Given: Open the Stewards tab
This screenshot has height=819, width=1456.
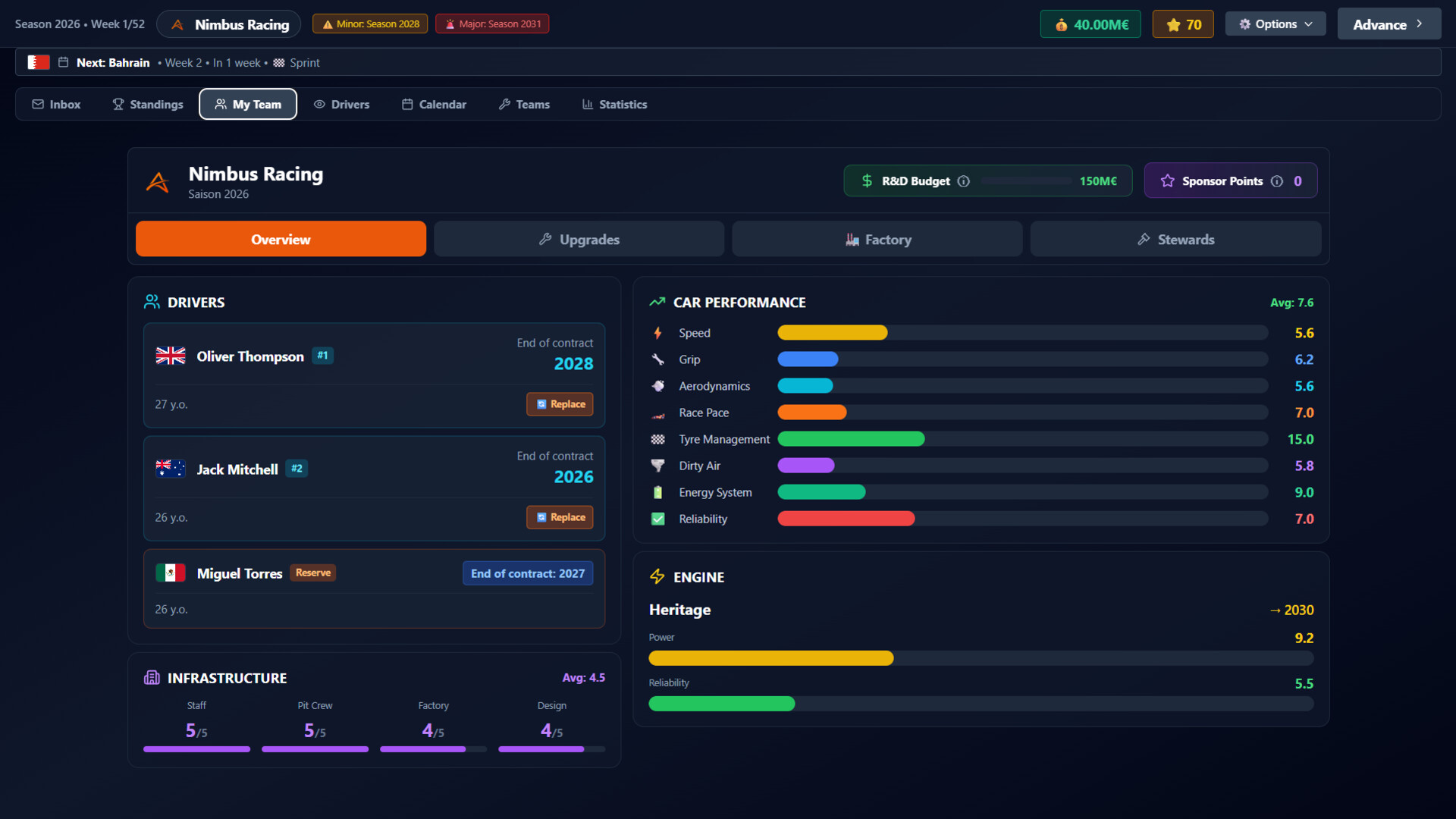Looking at the screenshot, I should point(1175,239).
